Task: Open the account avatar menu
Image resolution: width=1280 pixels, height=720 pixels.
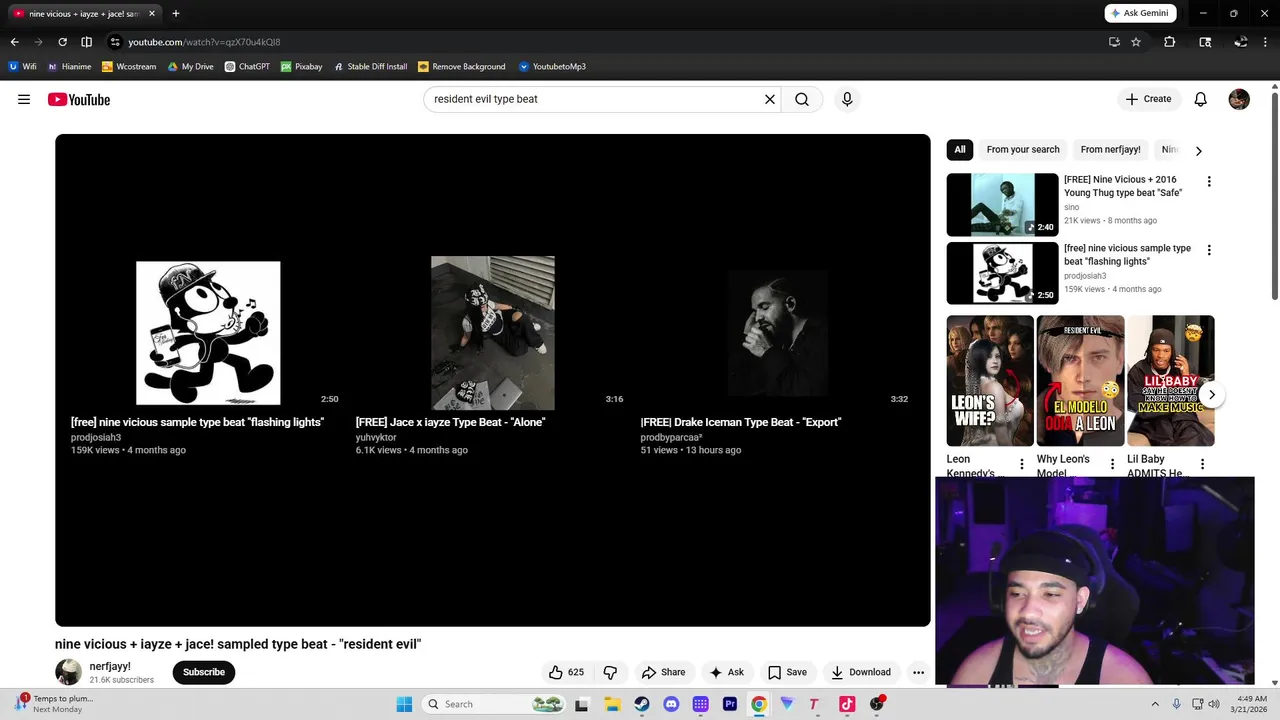Action: click(1239, 99)
